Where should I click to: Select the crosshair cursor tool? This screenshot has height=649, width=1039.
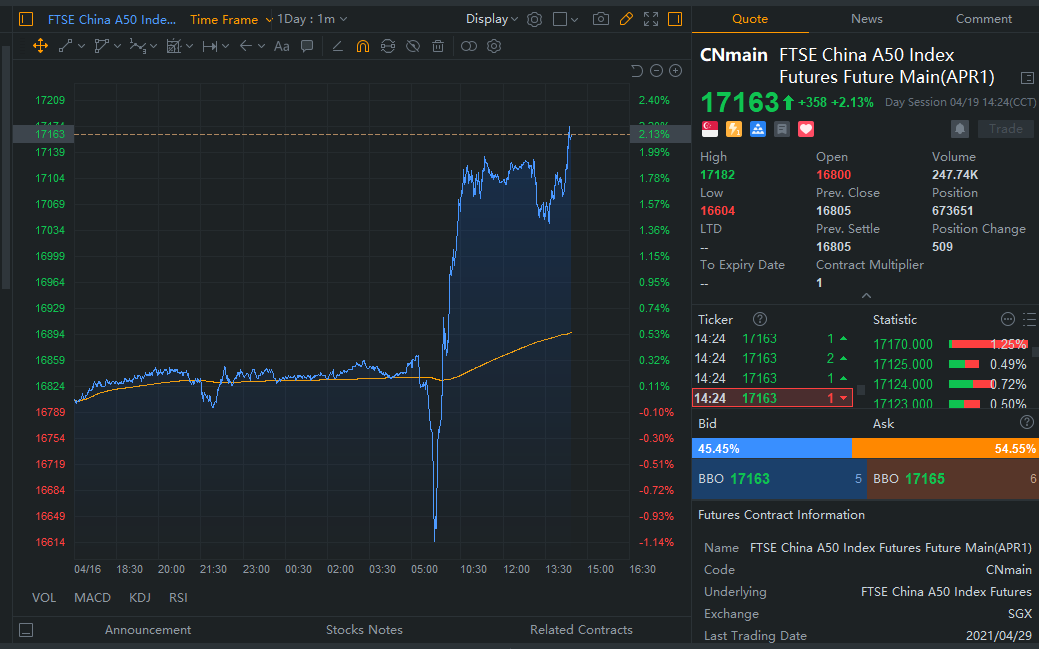(x=39, y=46)
